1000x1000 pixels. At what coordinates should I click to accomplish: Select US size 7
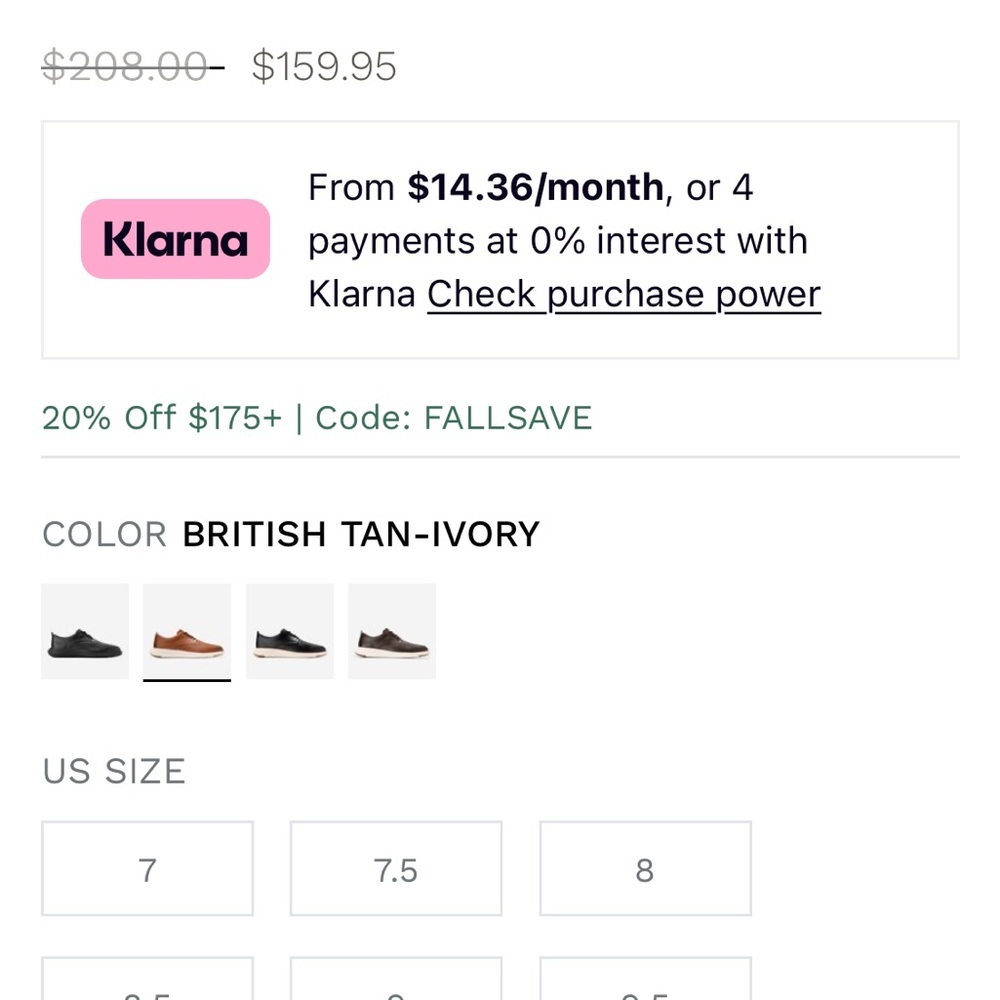(x=147, y=869)
